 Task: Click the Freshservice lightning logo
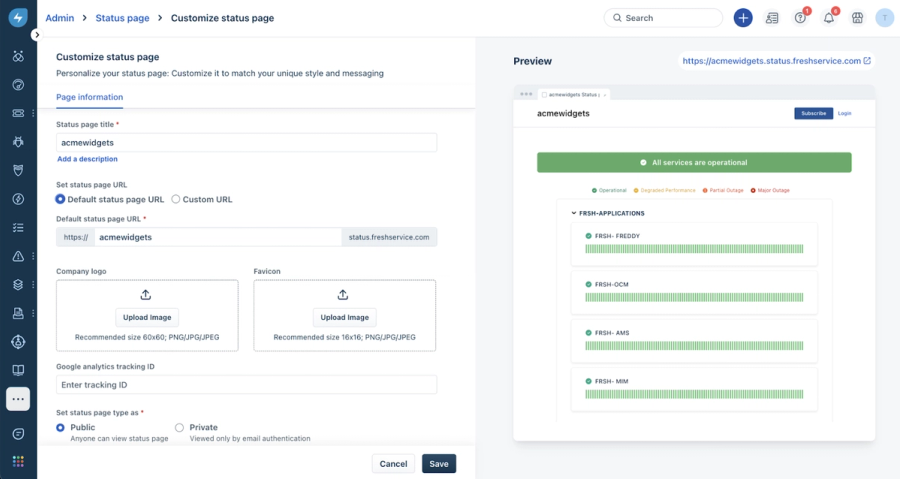click(x=18, y=18)
